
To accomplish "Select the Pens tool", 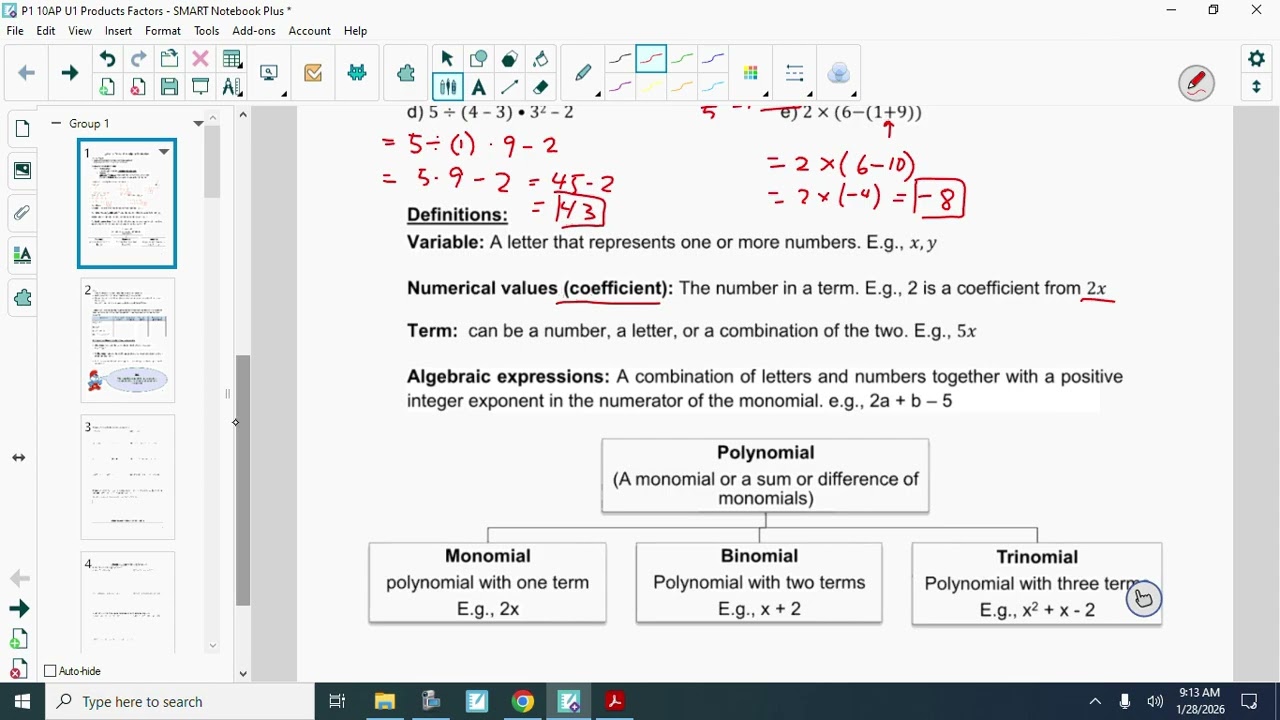I will [447, 87].
